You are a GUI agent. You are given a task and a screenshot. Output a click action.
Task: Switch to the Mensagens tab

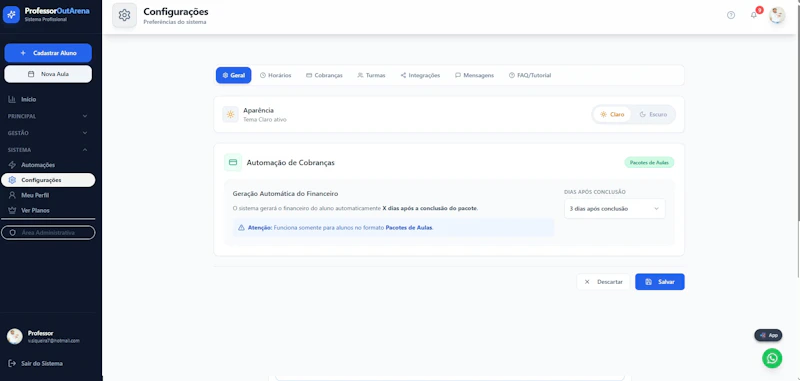474,75
